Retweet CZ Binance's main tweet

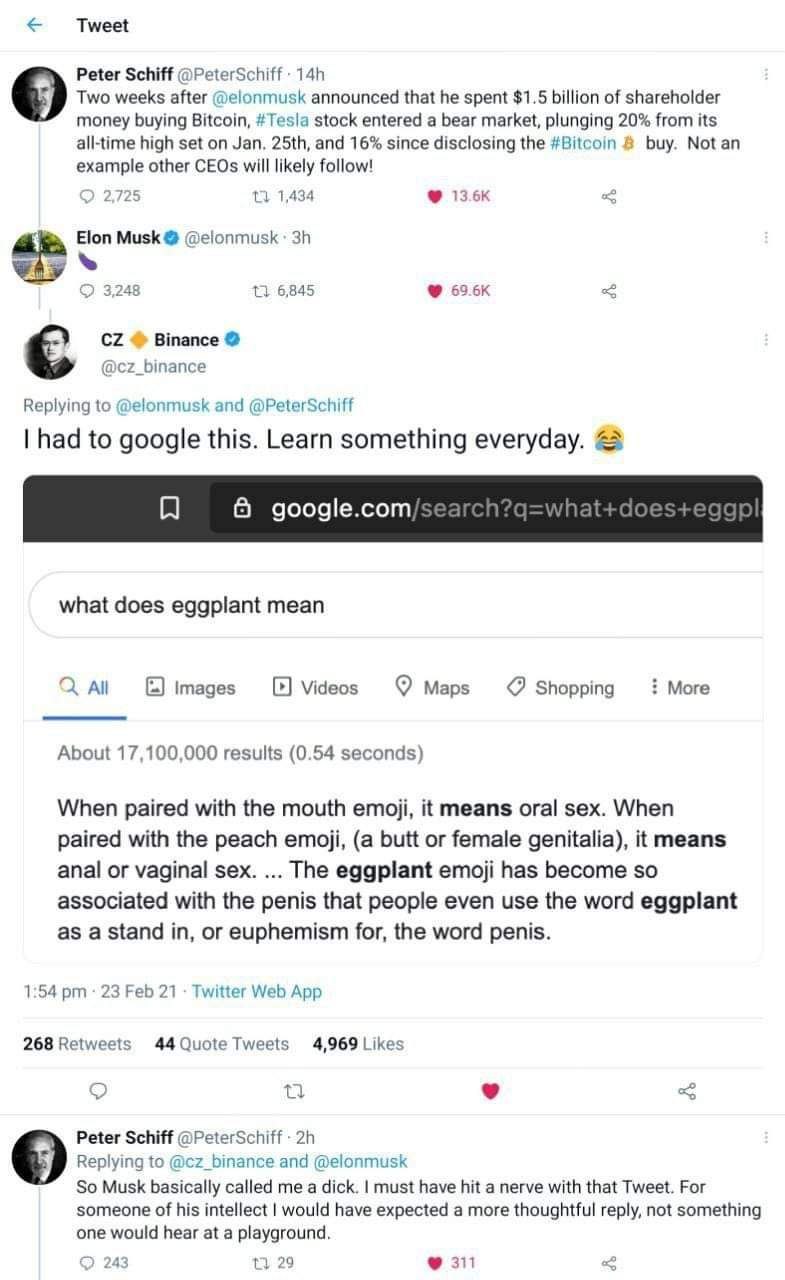pyautogui.click(x=294, y=1091)
